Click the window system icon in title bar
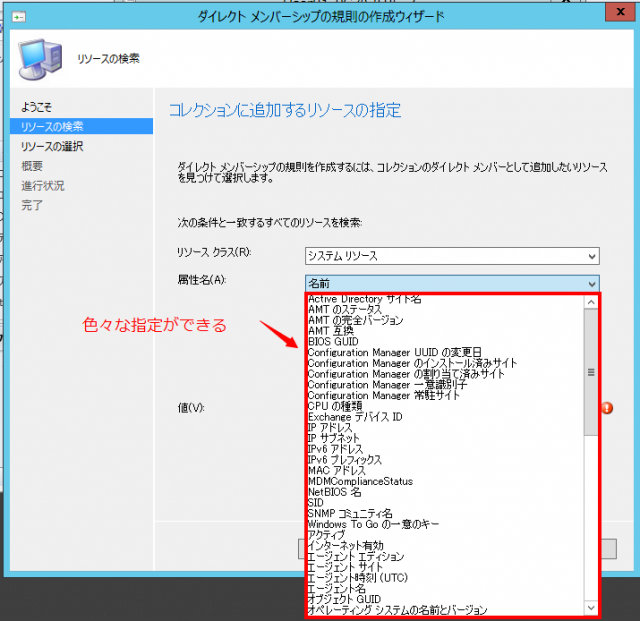This screenshot has height=621, width=640. [x=19, y=15]
